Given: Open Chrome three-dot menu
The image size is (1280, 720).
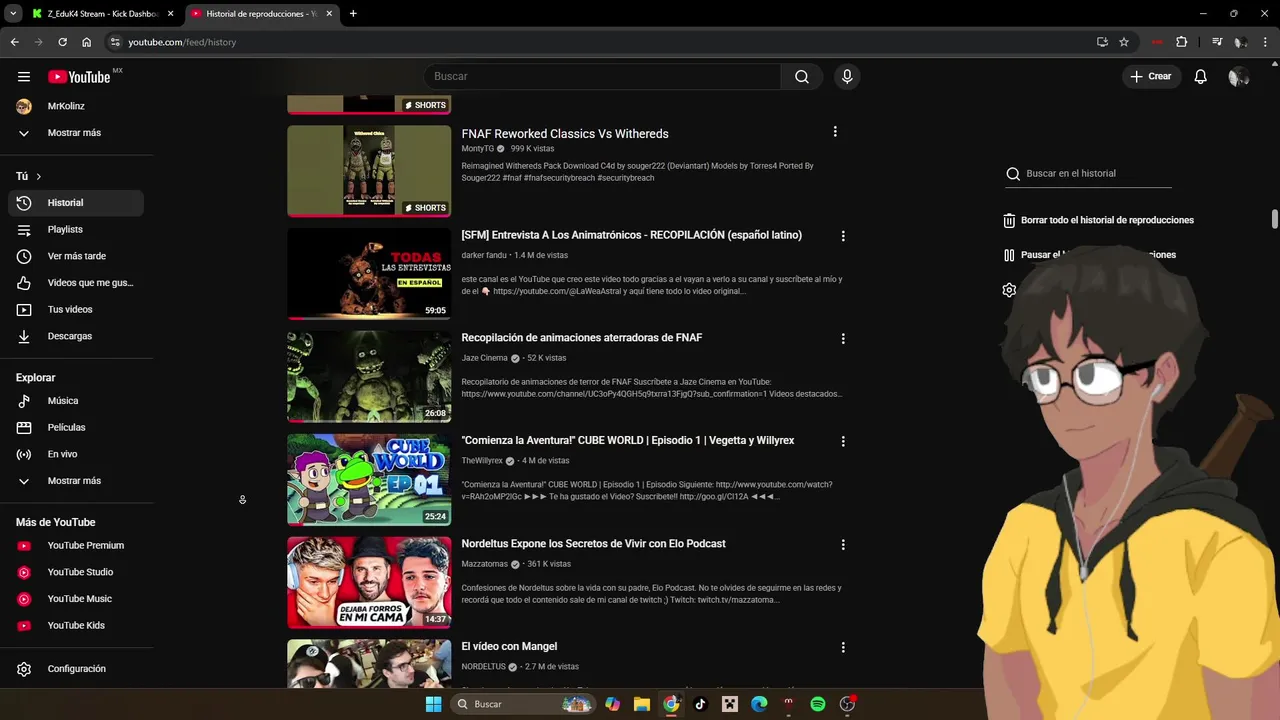Looking at the screenshot, I should pos(1265,42).
